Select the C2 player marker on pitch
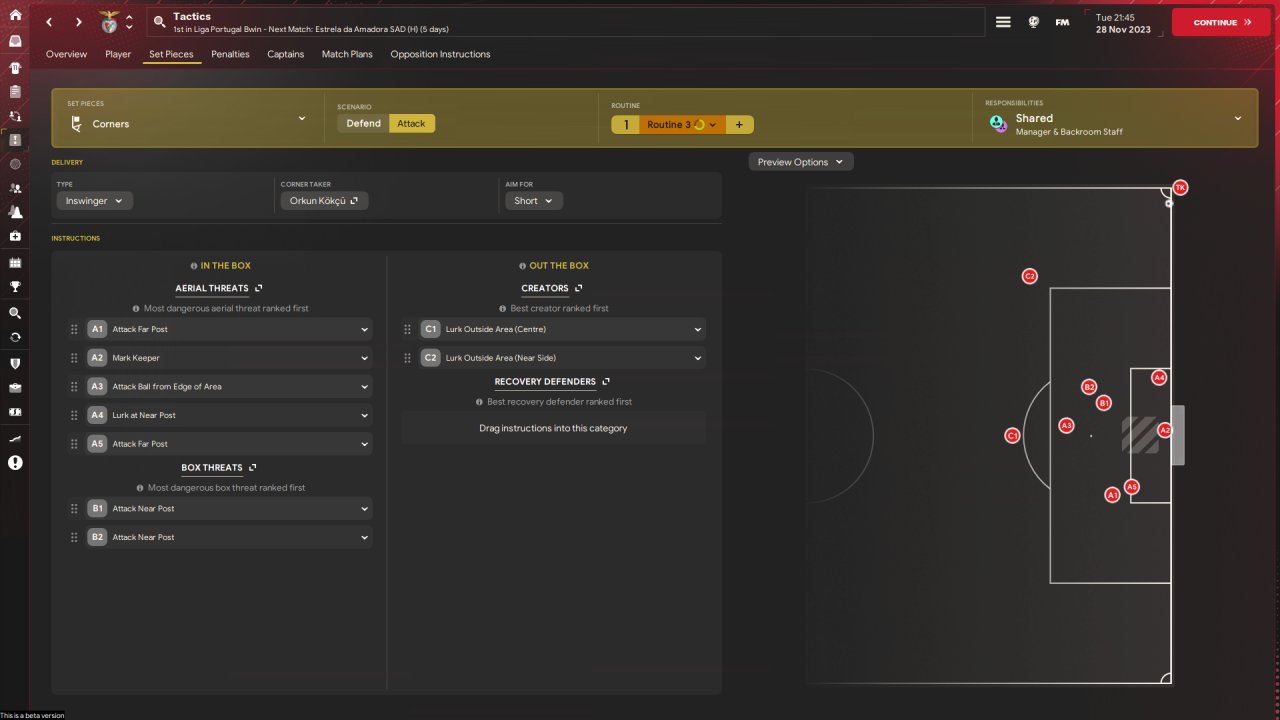This screenshot has height=720, width=1280. 1029,276
